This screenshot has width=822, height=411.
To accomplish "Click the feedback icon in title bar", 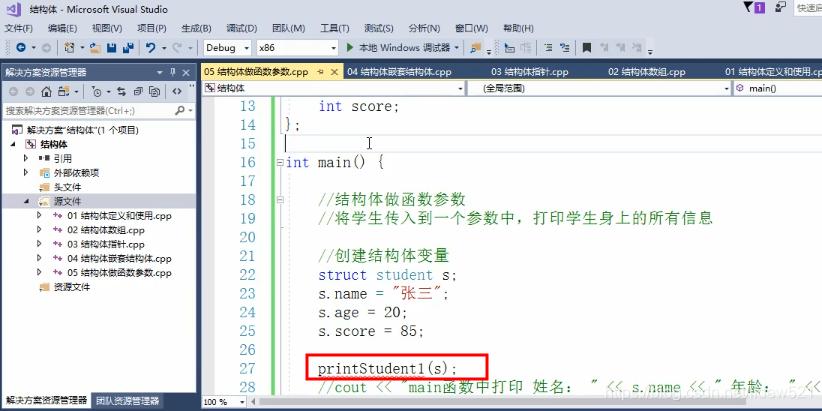I will [781, 7].
